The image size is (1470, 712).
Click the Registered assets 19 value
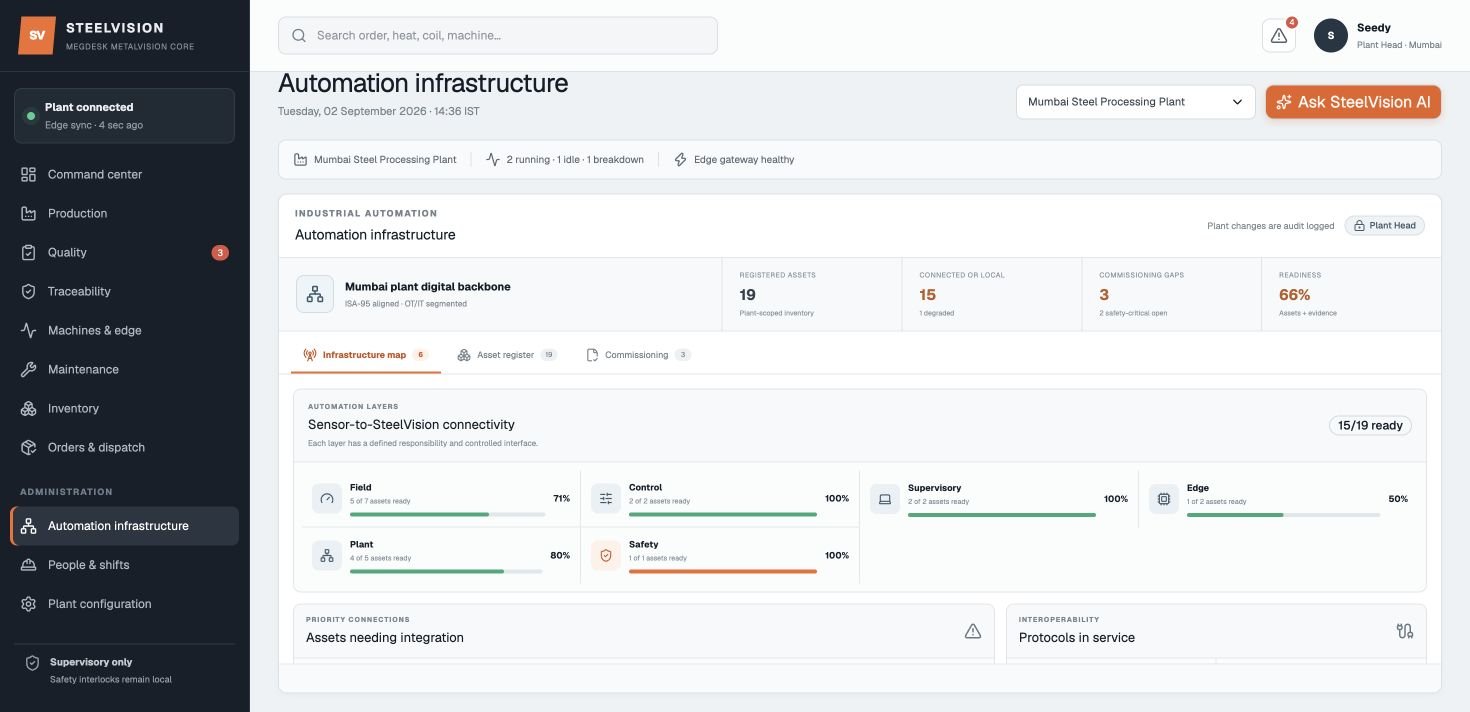[748, 295]
